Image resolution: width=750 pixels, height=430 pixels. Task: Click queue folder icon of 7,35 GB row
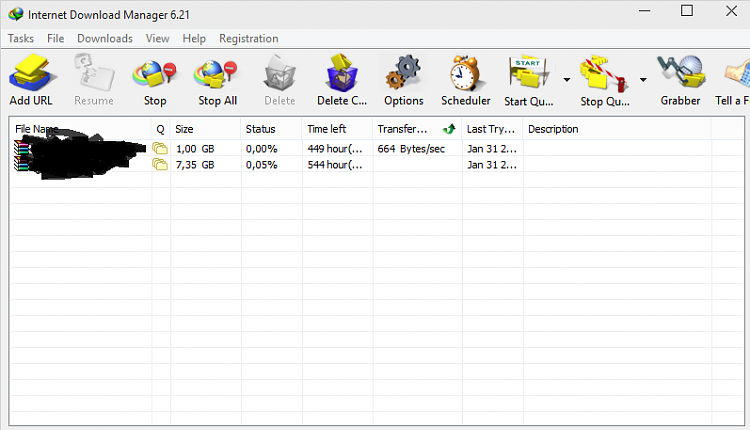point(160,165)
